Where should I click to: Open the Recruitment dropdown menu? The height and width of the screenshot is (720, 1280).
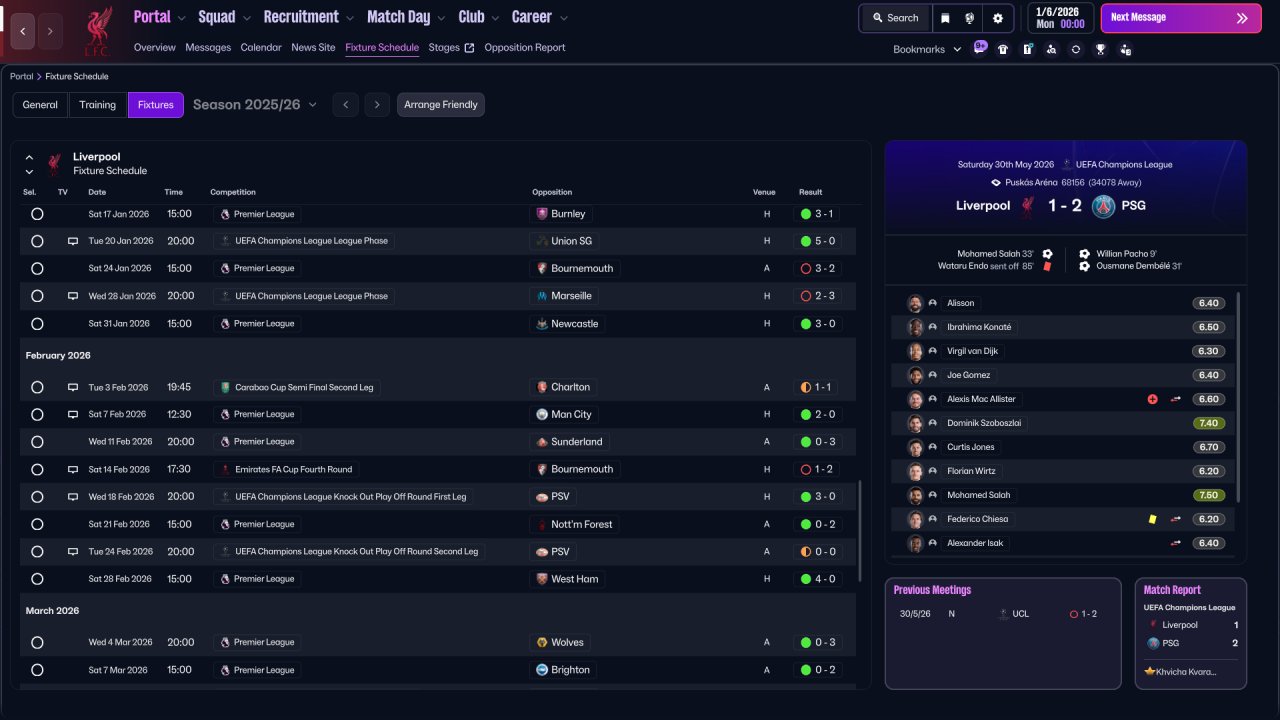(309, 17)
